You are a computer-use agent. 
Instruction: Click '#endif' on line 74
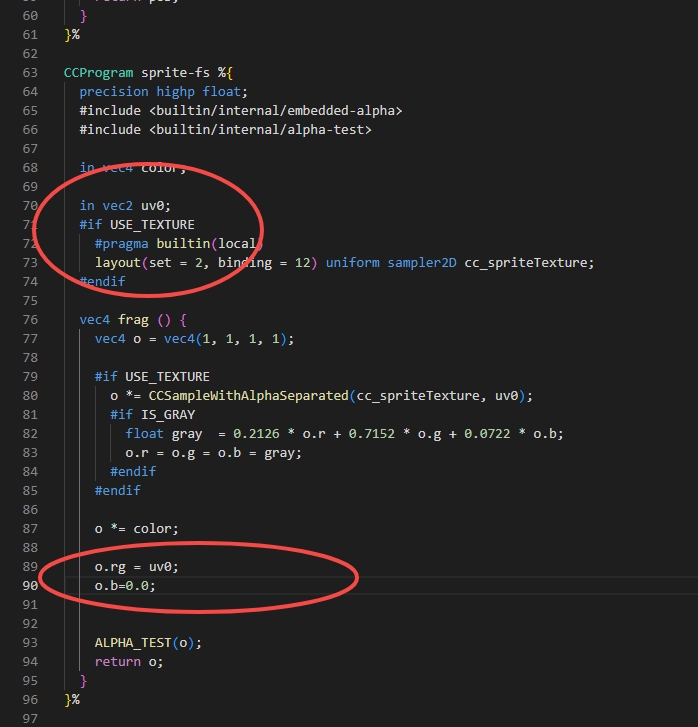tap(102, 282)
